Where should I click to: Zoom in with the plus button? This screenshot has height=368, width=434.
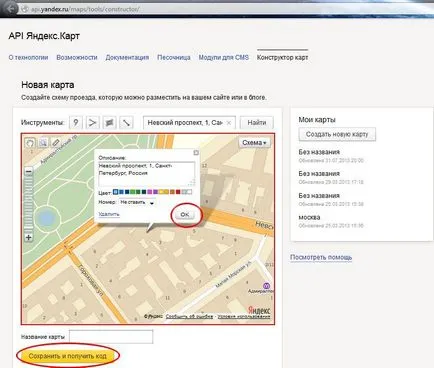(29, 237)
